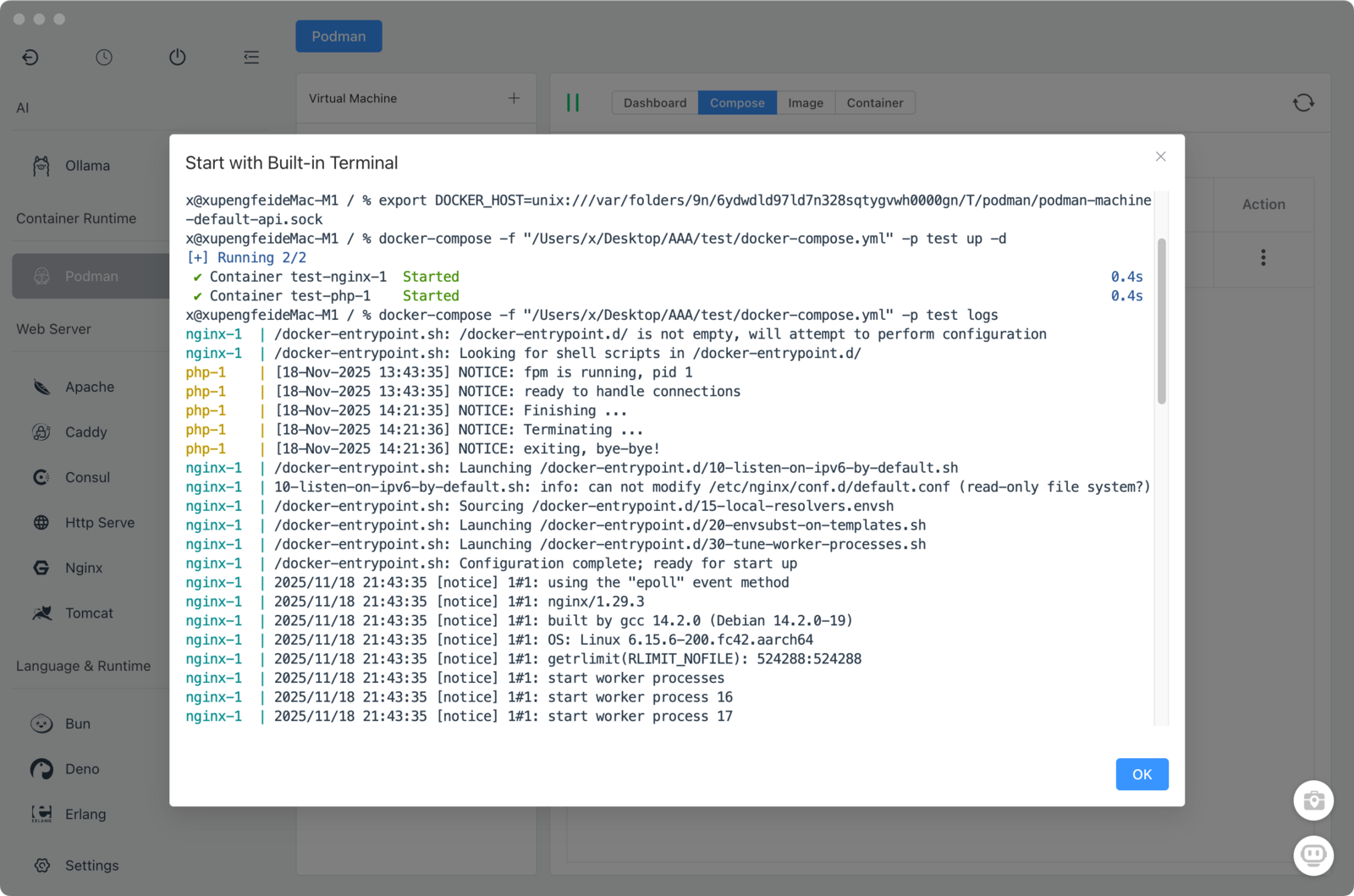Screen dimensions: 1354x896
Task: Add a new Virtual Machine with plus
Action: pyautogui.click(x=514, y=98)
